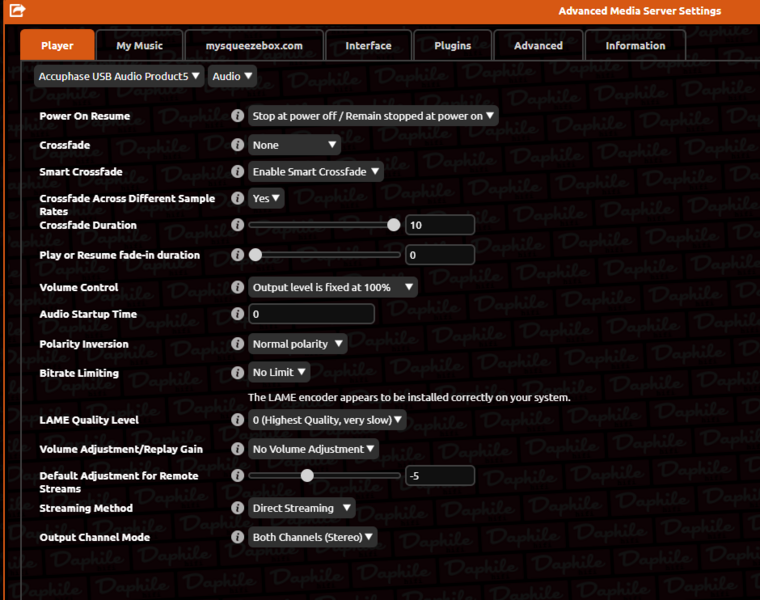The image size is (760, 600).
Task: Open the Polarity Inversion dropdown
Action: pyautogui.click(x=297, y=344)
